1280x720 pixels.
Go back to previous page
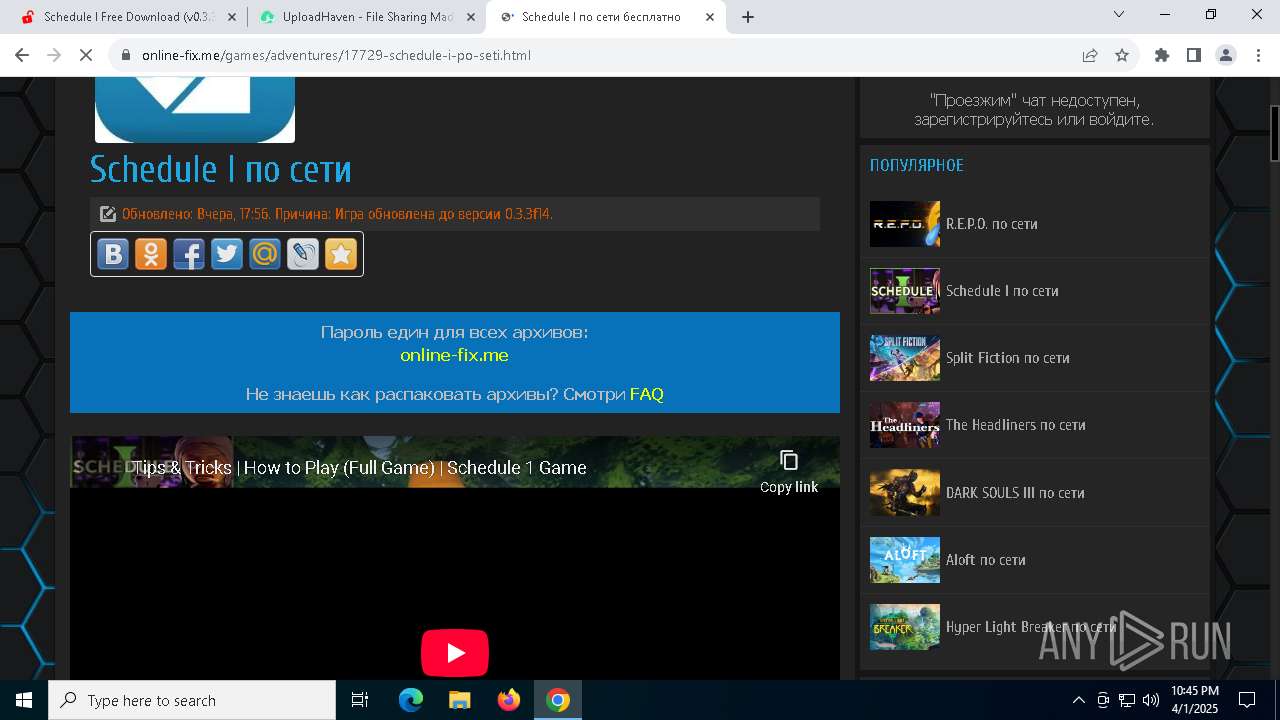pos(22,55)
